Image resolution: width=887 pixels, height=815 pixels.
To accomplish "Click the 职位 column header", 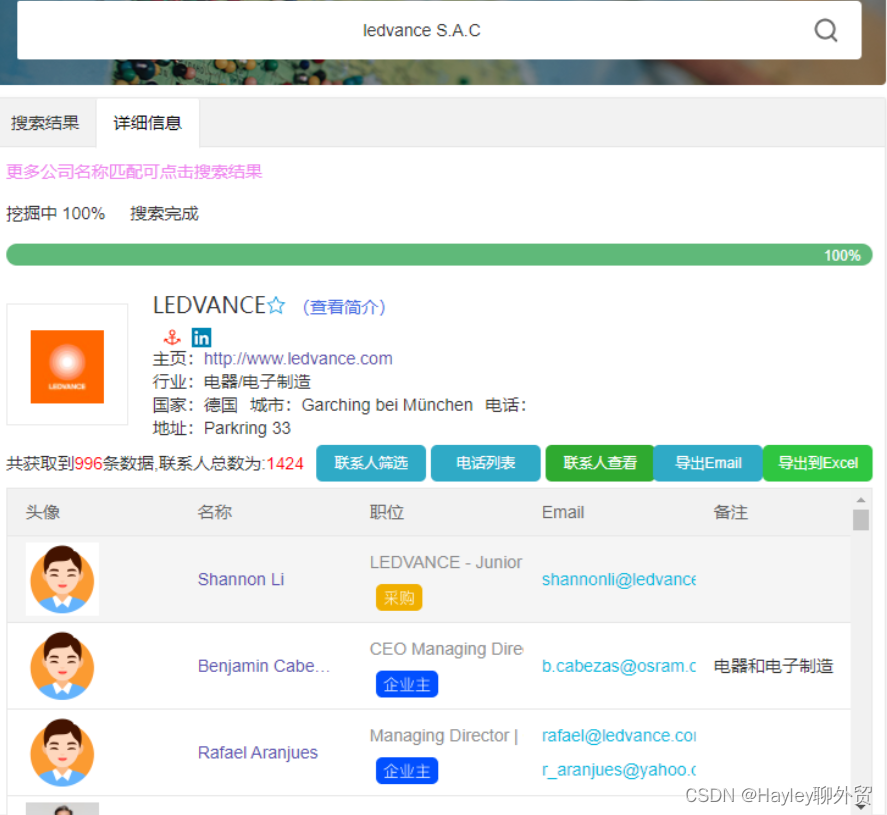I will coord(387,512).
